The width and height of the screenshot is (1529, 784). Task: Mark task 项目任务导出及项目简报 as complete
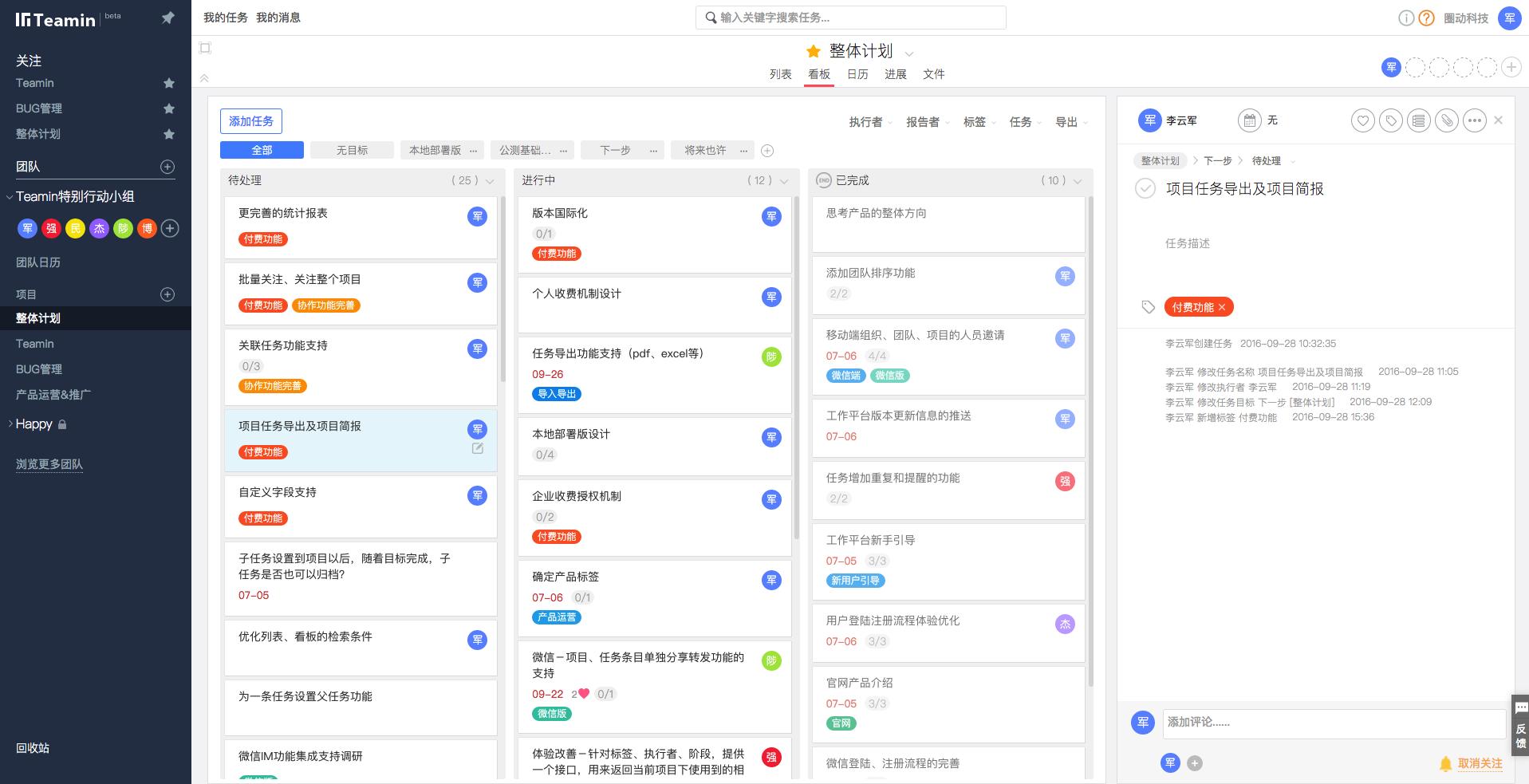(x=1145, y=189)
